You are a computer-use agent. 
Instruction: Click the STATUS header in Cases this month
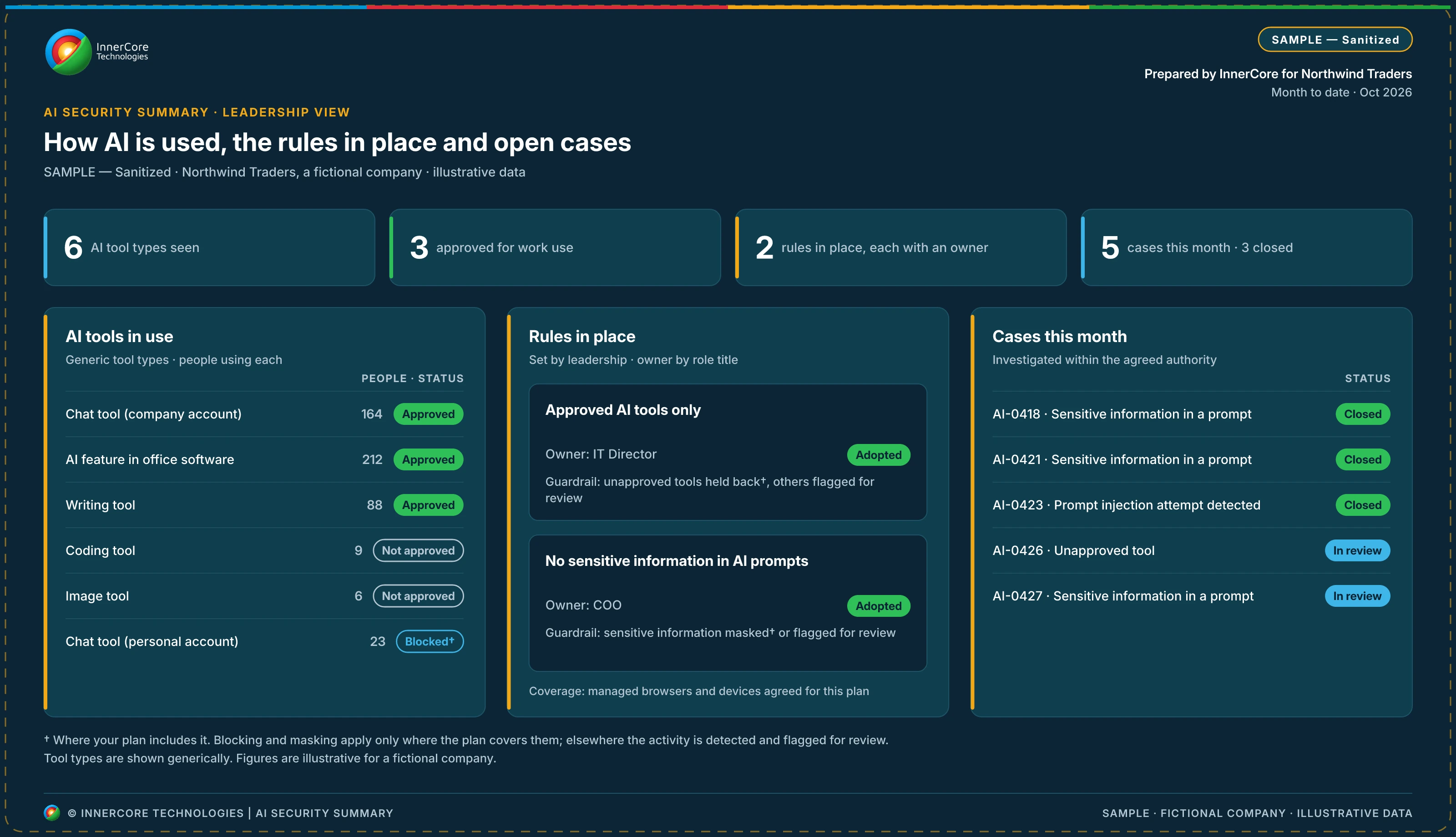tap(1367, 378)
